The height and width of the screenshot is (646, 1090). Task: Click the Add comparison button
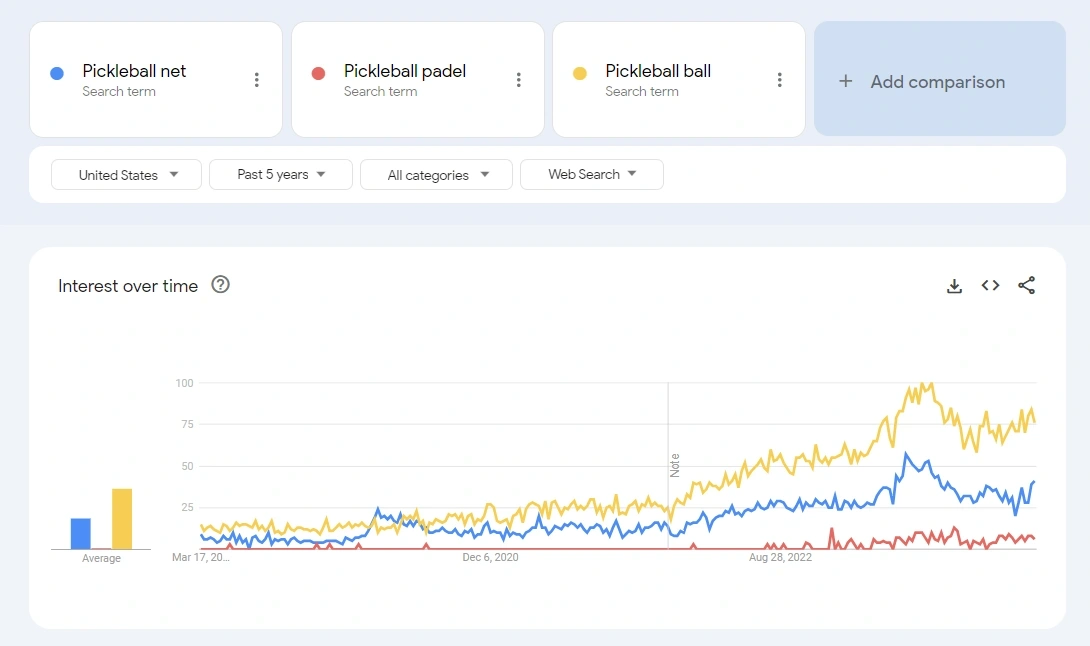[x=938, y=81]
